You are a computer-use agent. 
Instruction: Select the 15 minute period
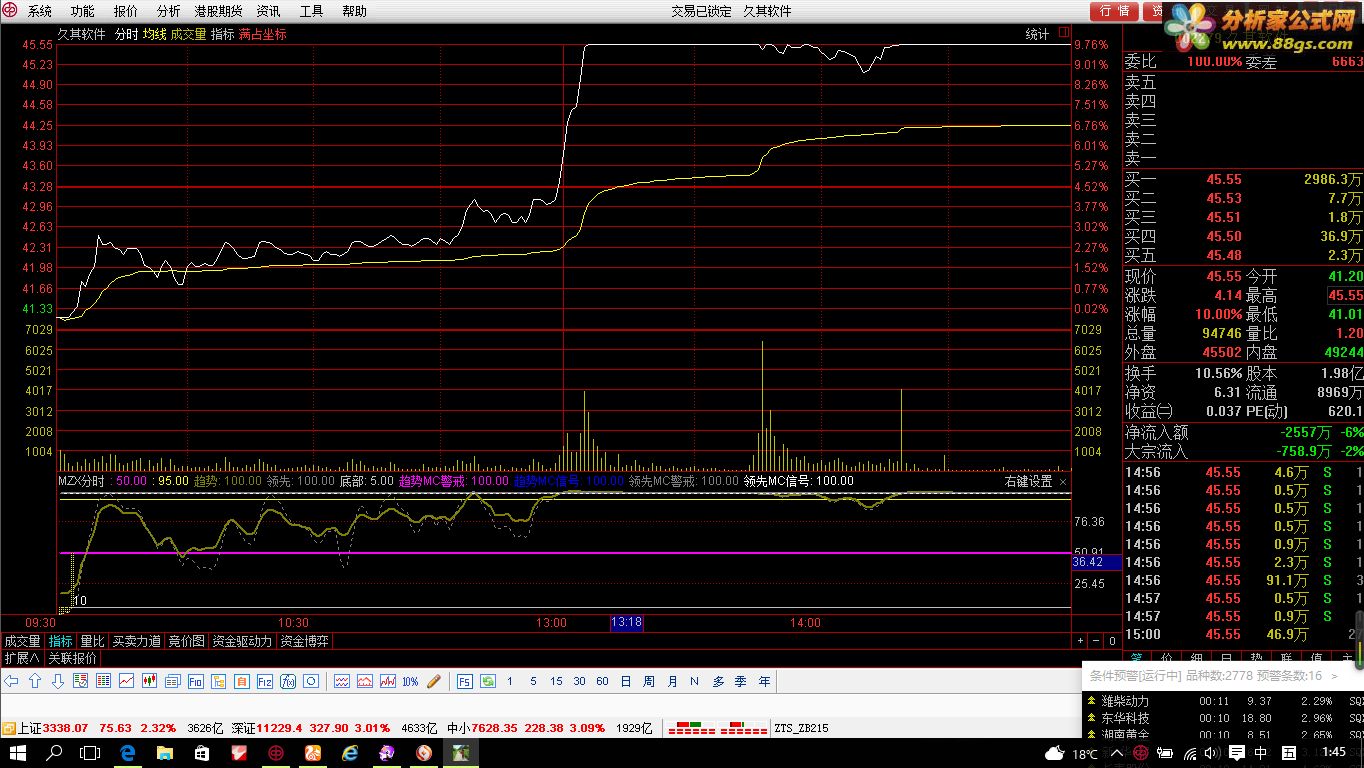[x=556, y=681]
